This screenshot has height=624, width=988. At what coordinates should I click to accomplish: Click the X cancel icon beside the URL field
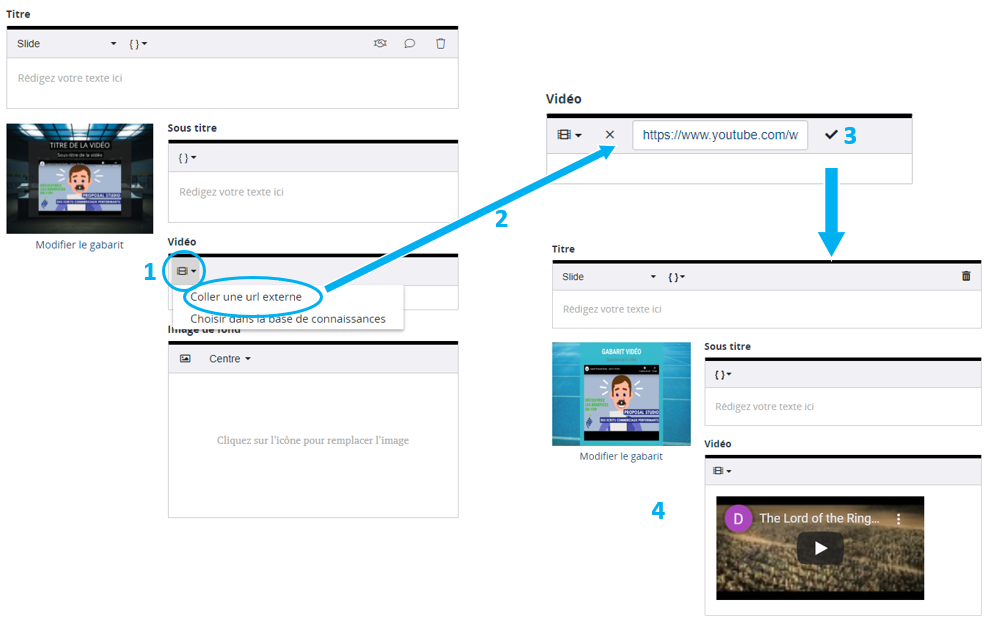pos(610,135)
